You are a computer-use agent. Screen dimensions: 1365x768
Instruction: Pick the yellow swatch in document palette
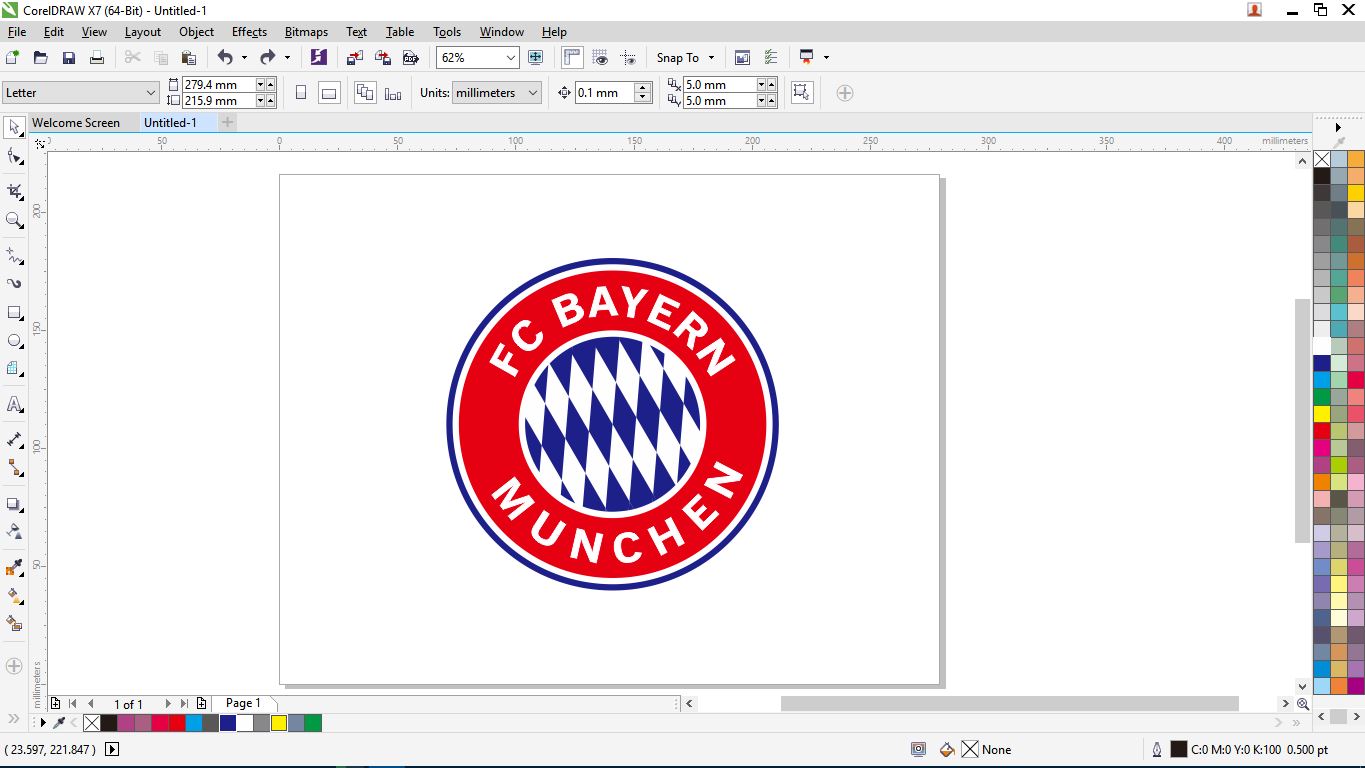pyautogui.click(x=279, y=723)
